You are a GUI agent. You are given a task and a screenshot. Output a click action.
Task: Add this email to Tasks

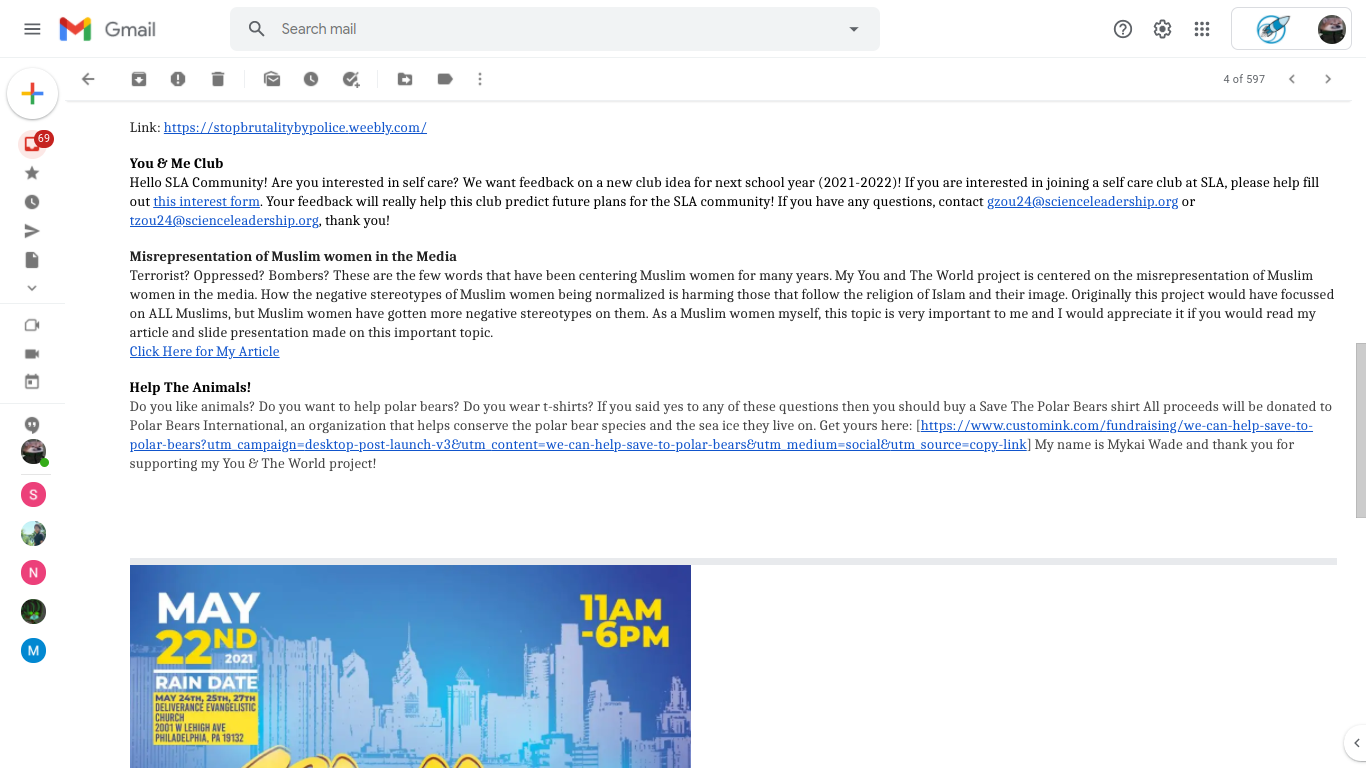[351, 79]
